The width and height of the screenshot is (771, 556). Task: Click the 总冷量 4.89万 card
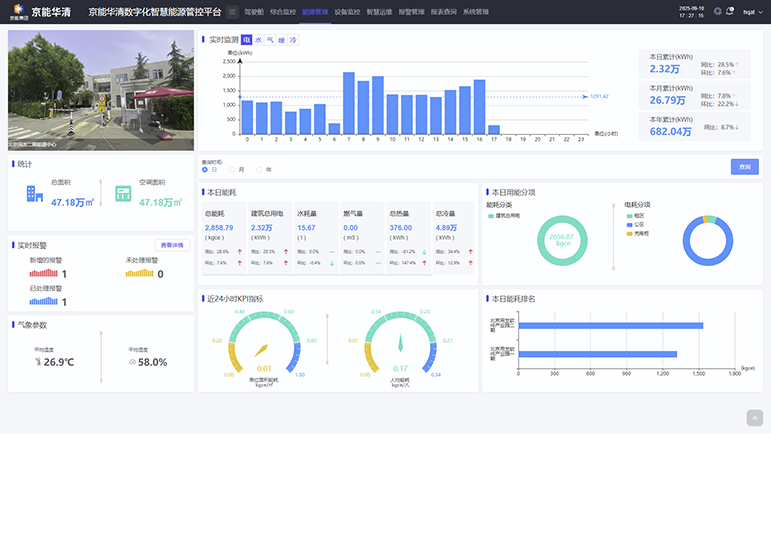pos(454,237)
